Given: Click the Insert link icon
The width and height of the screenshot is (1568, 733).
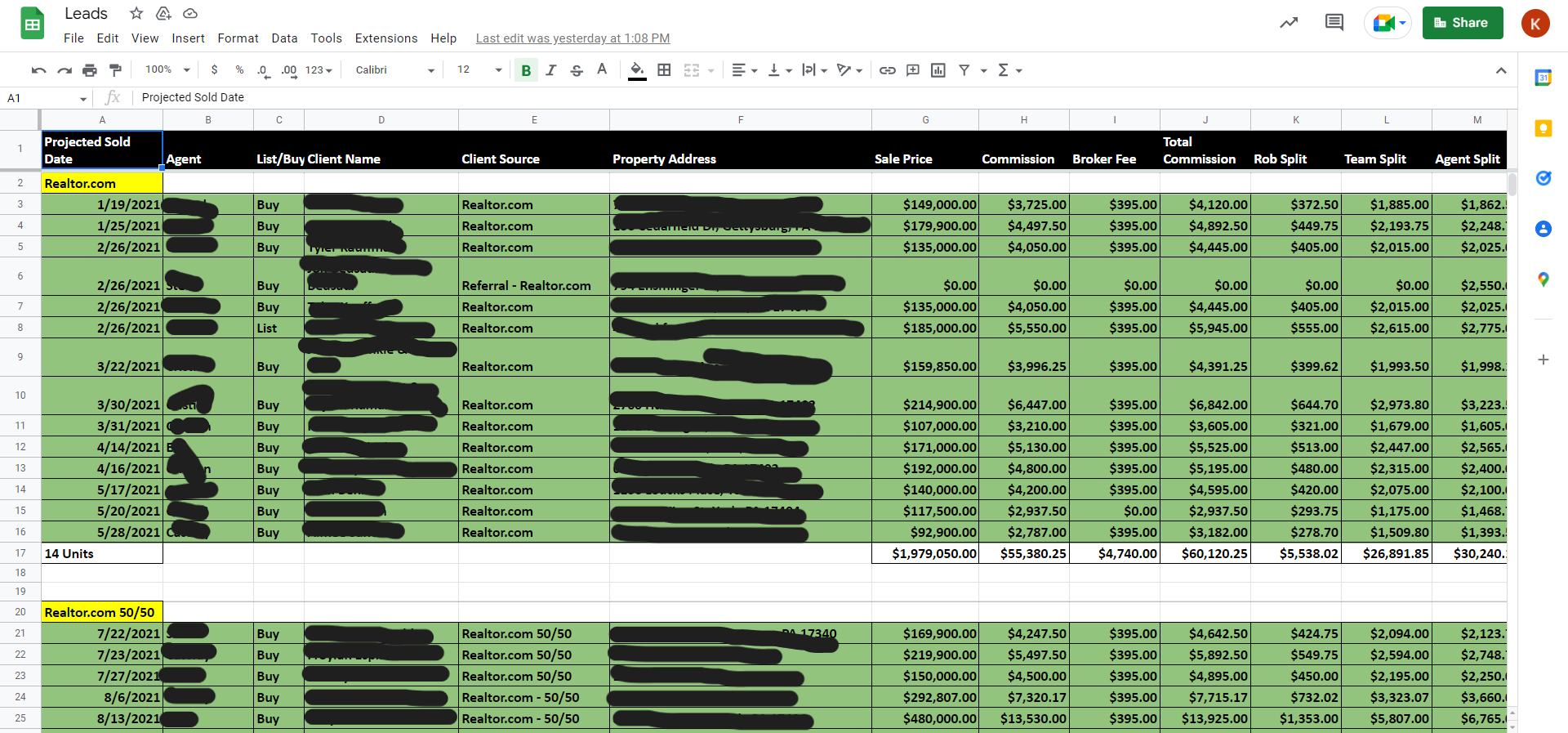Looking at the screenshot, I should 887,70.
